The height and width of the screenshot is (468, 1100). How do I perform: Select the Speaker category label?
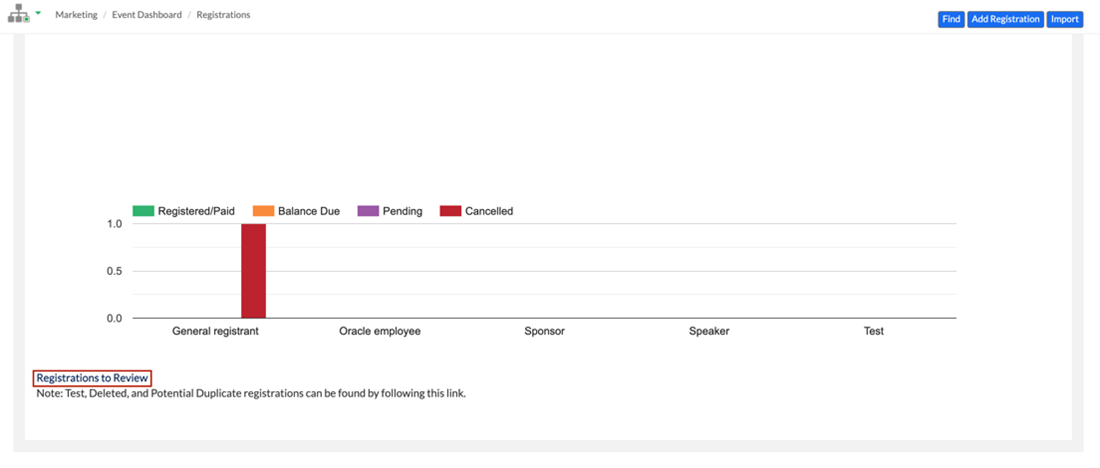coord(709,331)
